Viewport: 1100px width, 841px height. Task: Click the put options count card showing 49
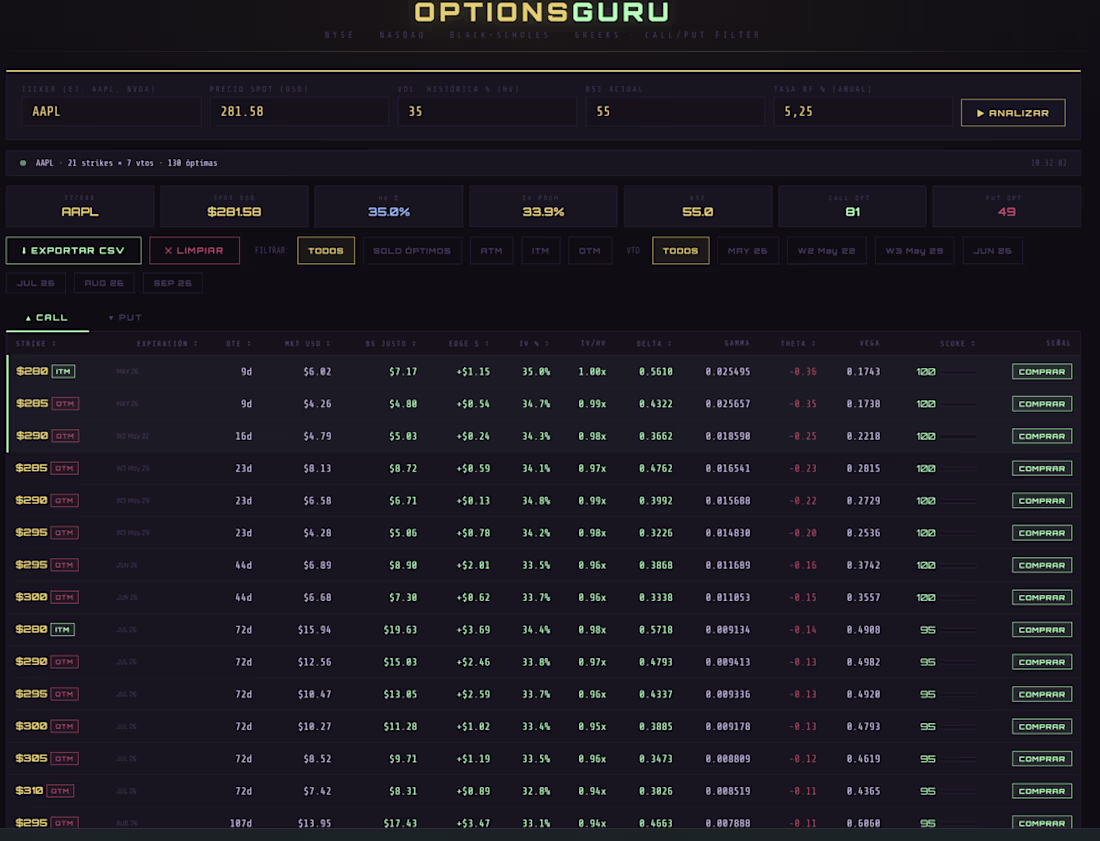click(1007, 206)
